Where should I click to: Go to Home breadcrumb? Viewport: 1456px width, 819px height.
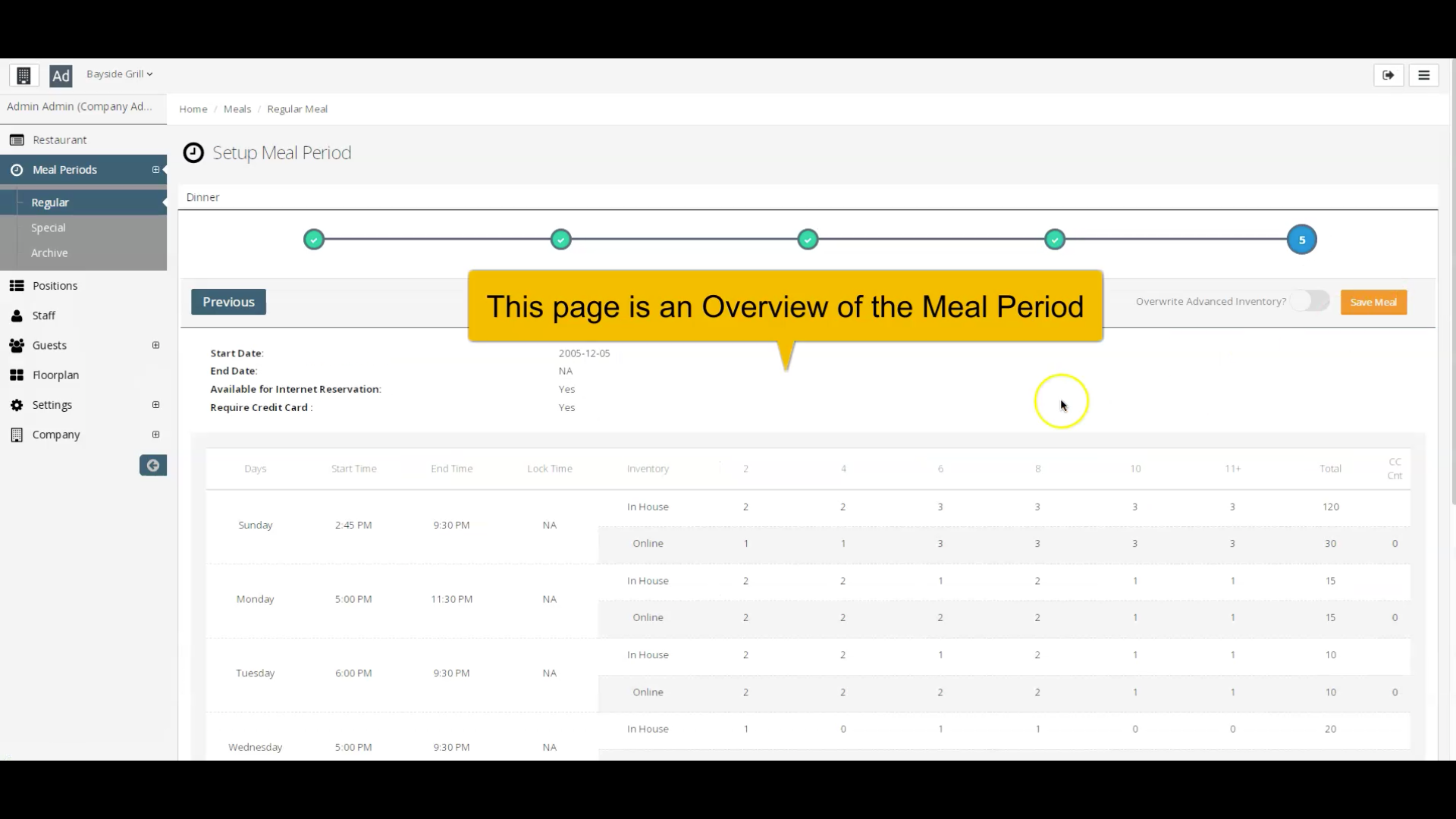[193, 109]
